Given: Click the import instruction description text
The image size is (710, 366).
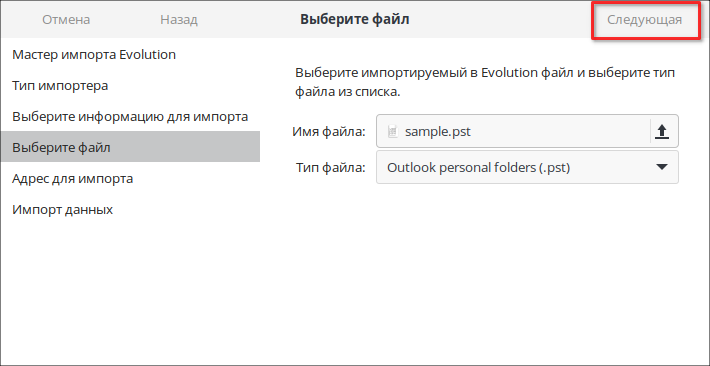Looking at the screenshot, I should click(485, 82).
